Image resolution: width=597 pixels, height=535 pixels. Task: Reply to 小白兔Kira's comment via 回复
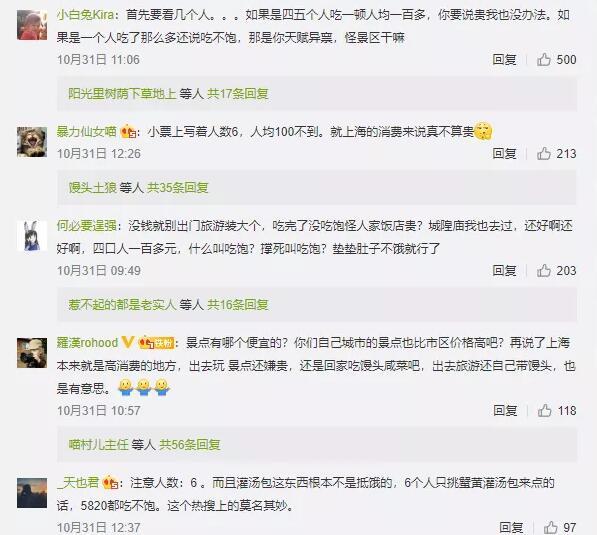coord(504,59)
